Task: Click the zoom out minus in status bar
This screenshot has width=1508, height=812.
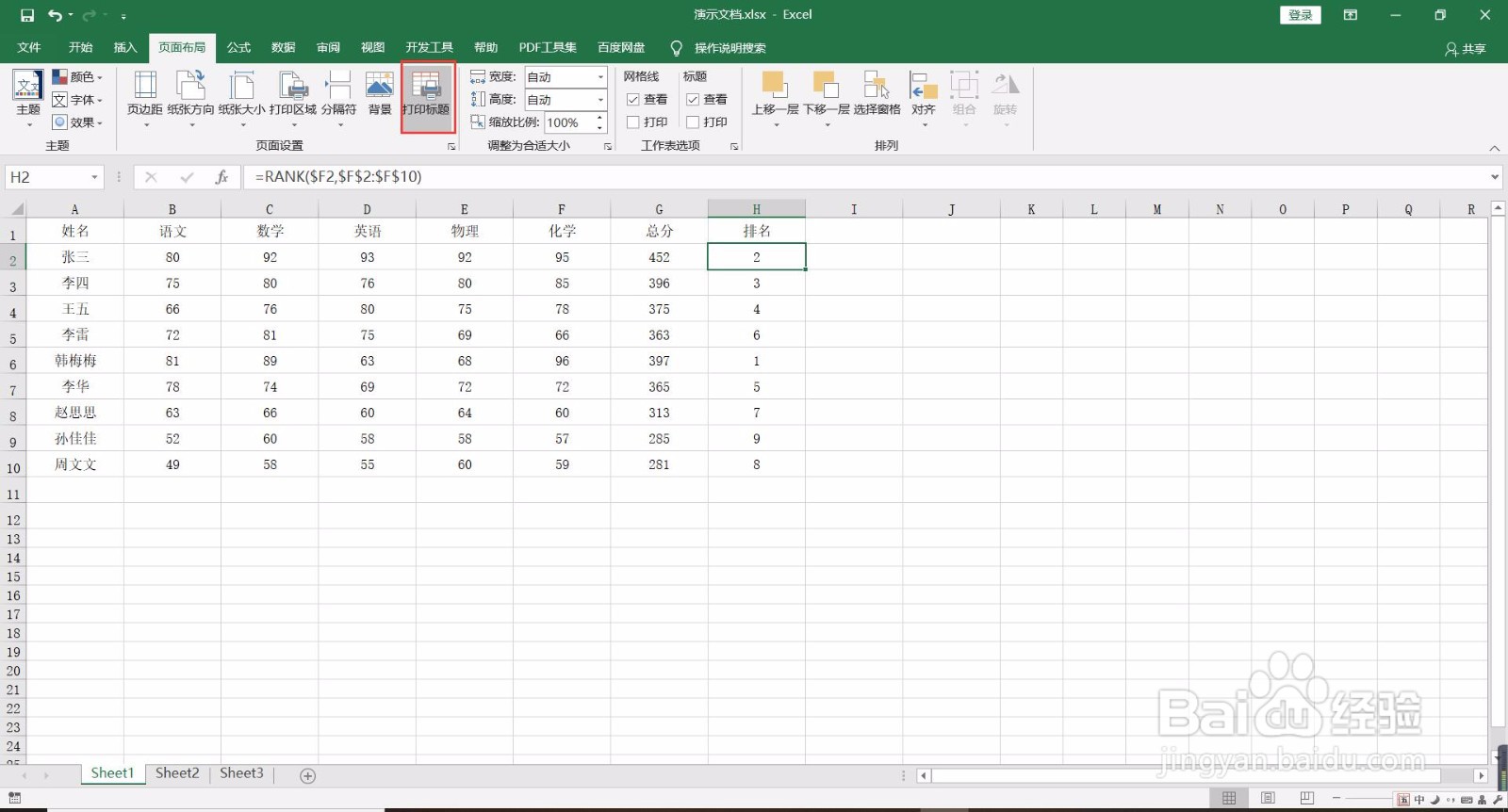Action: click(1336, 799)
